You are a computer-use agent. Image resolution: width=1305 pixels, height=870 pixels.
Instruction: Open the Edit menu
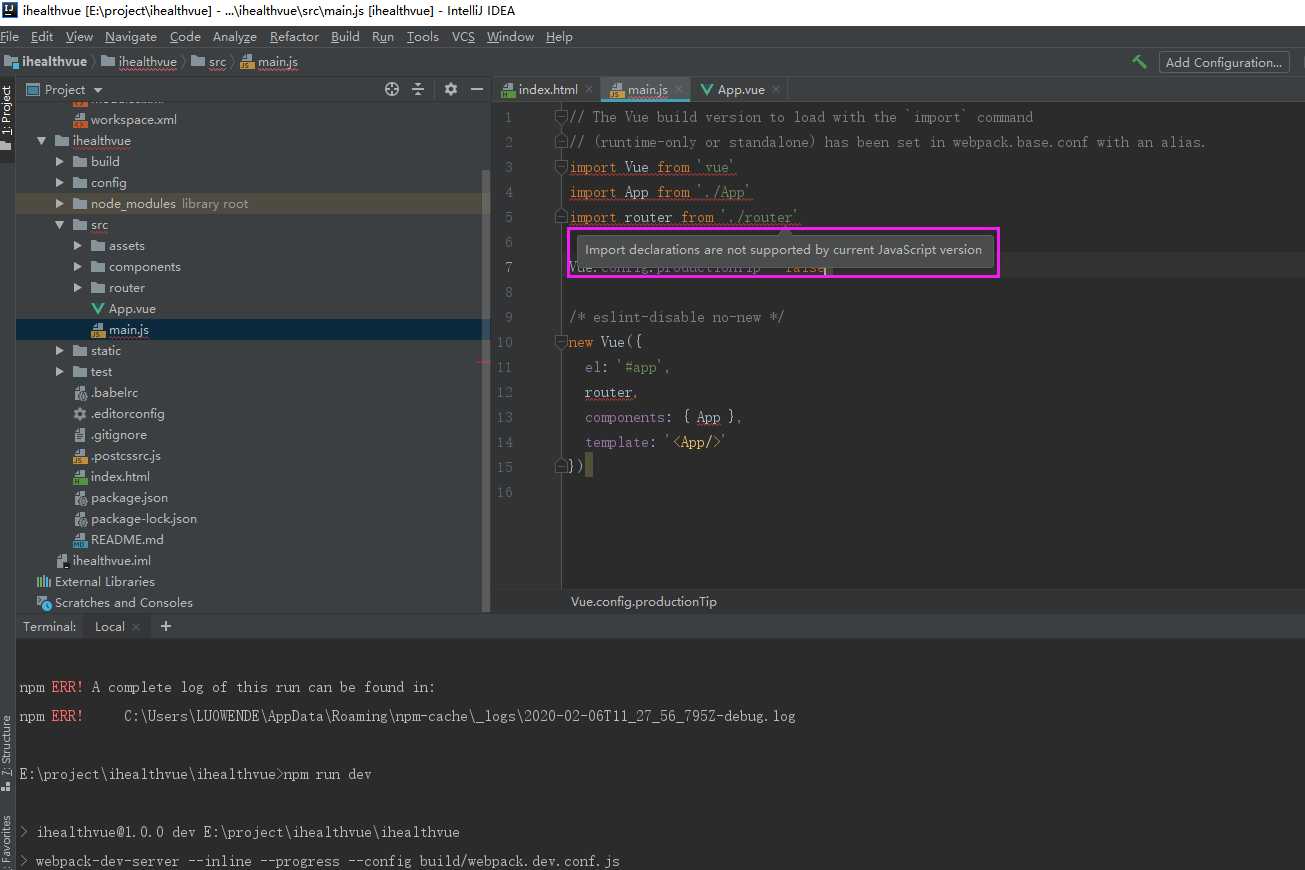pos(42,37)
